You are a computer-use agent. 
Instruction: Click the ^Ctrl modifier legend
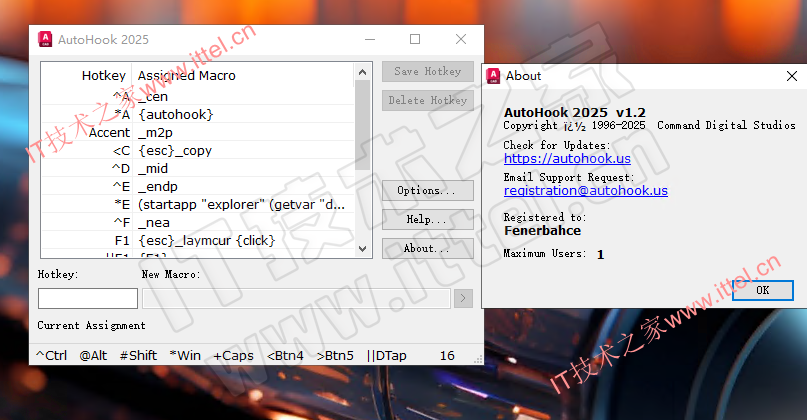click(x=51, y=356)
